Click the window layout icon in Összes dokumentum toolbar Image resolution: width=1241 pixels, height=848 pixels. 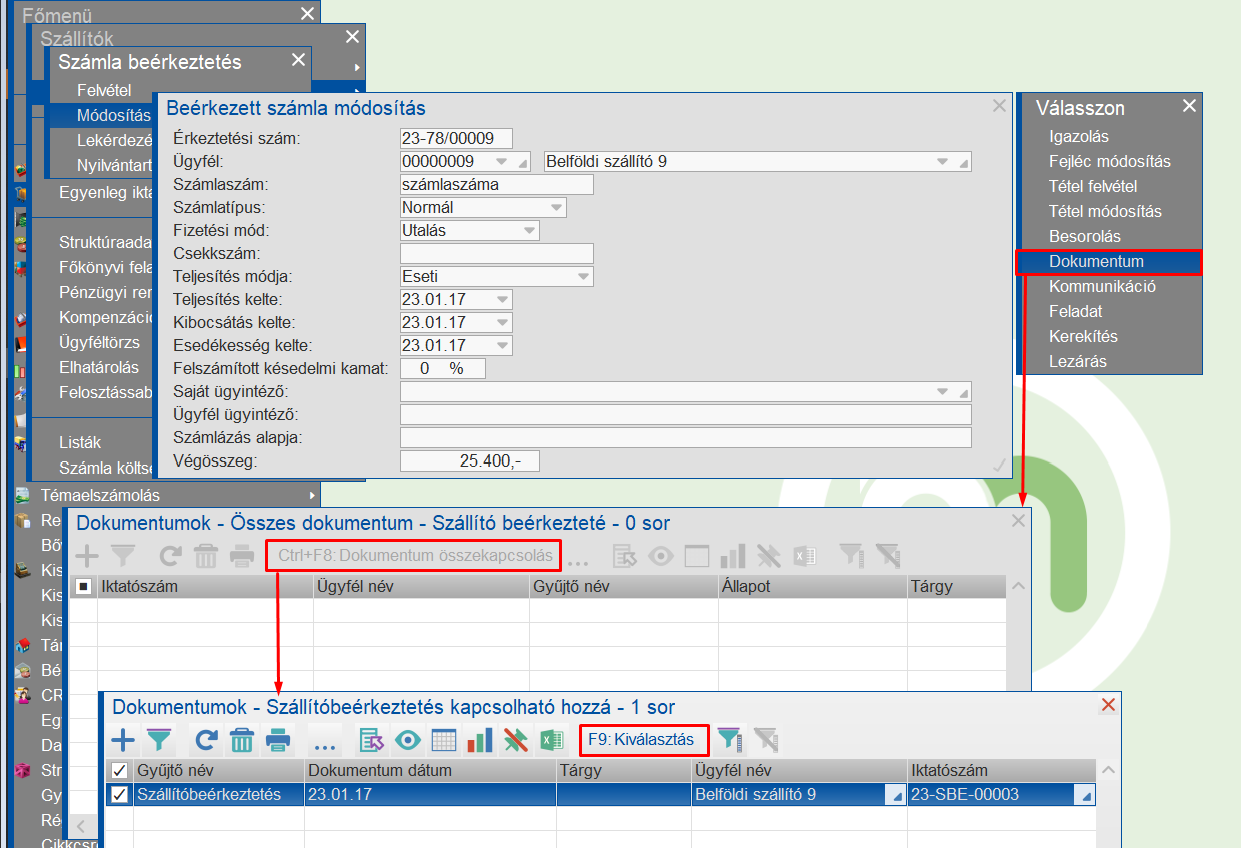696,556
